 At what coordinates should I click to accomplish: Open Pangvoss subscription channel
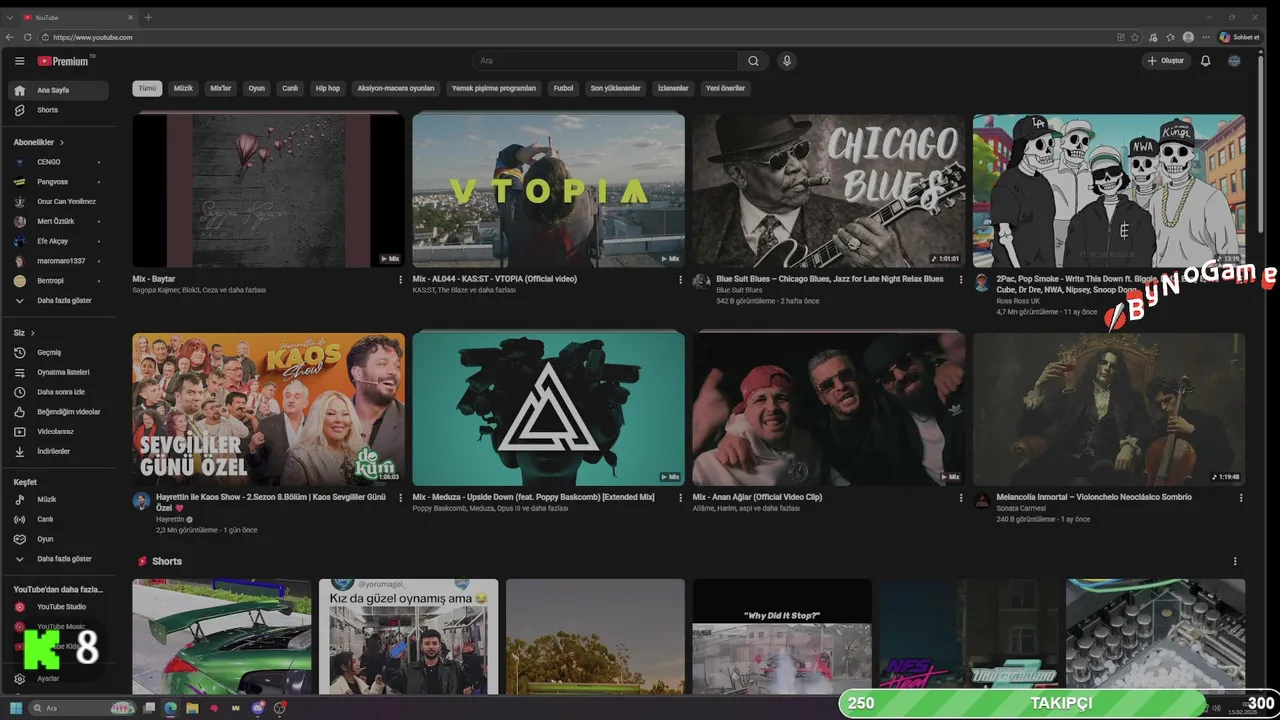[x=58, y=182]
